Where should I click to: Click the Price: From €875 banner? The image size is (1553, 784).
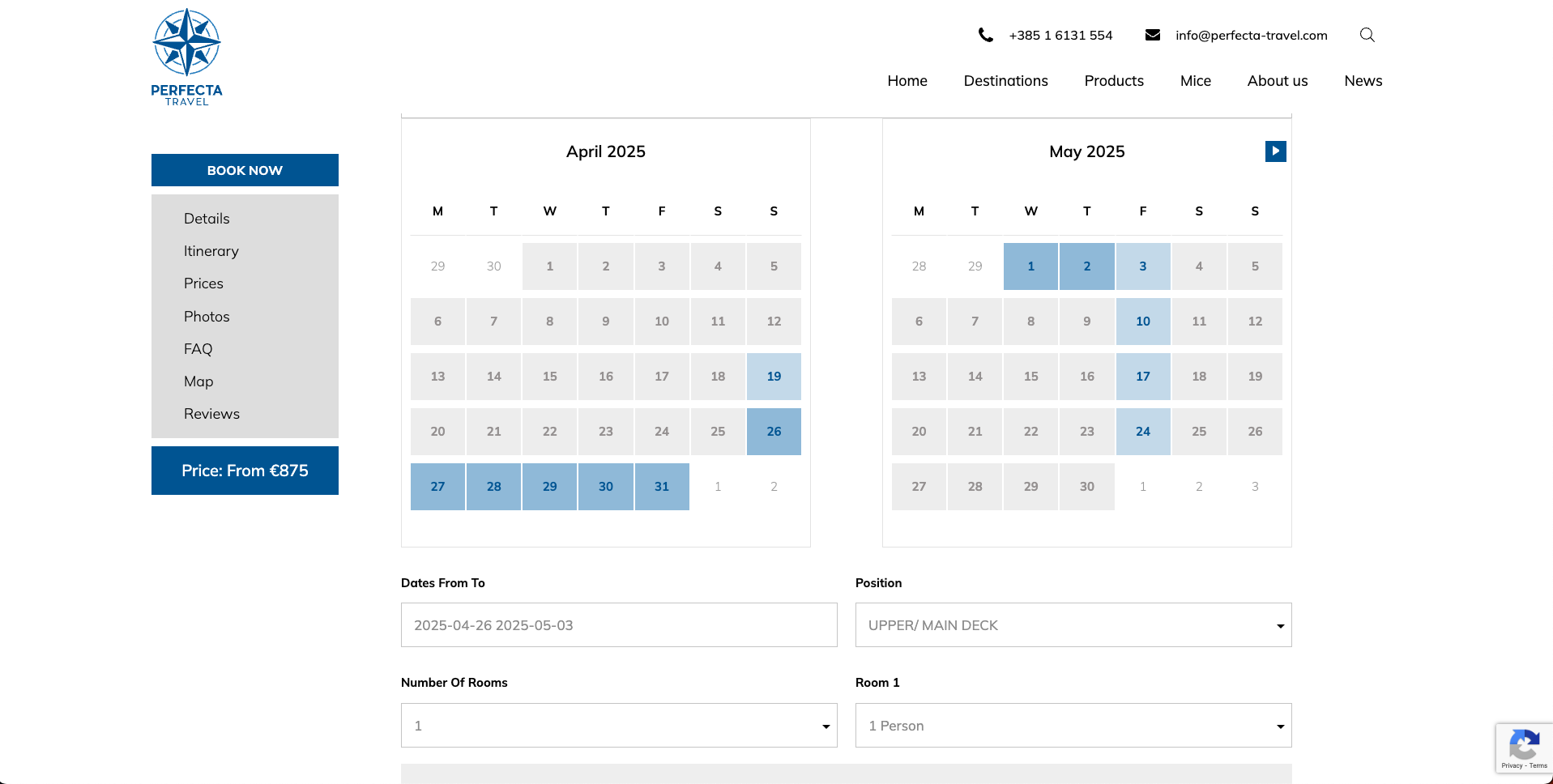245,471
